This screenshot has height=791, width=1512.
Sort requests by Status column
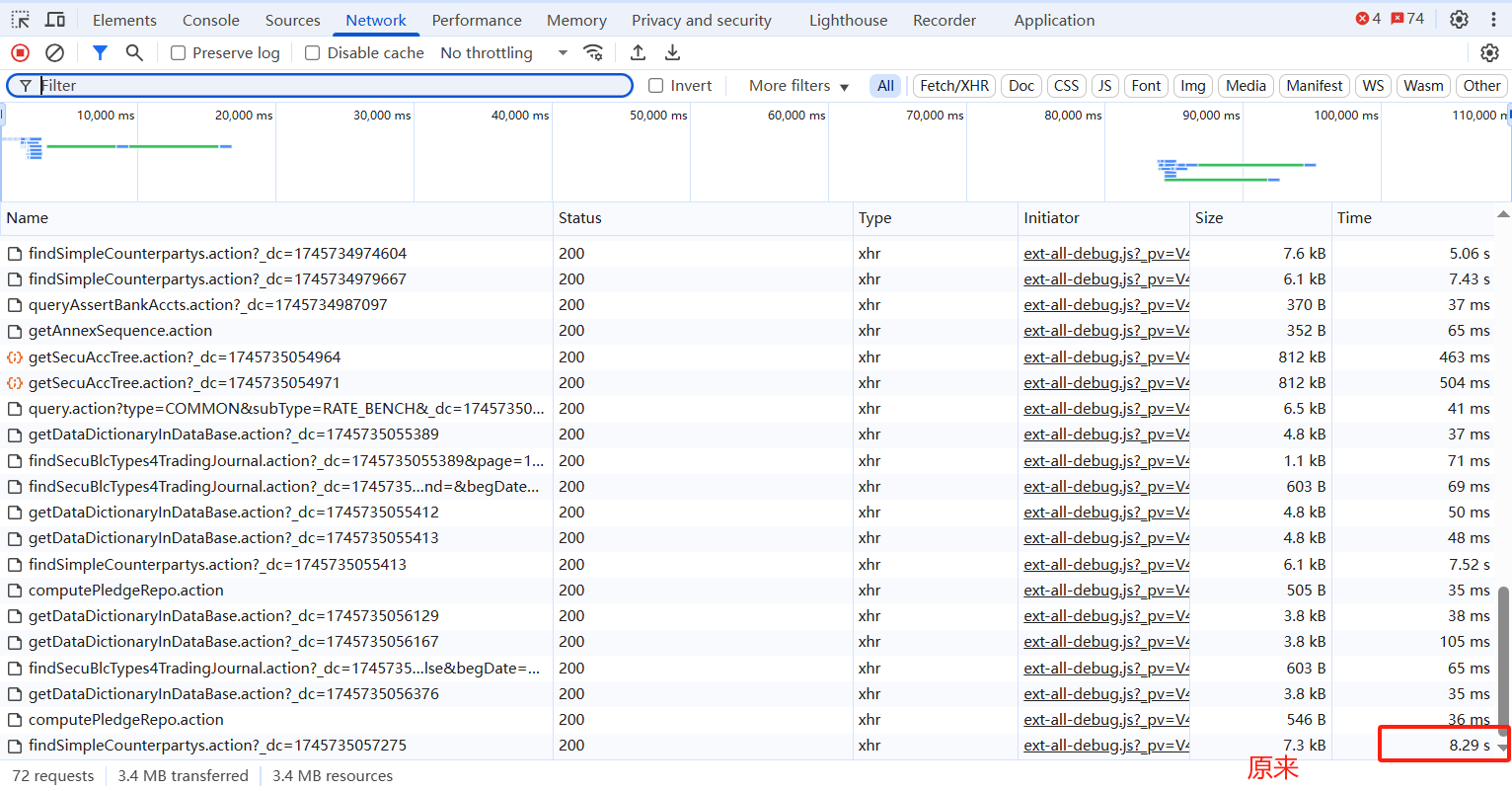[703, 218]
